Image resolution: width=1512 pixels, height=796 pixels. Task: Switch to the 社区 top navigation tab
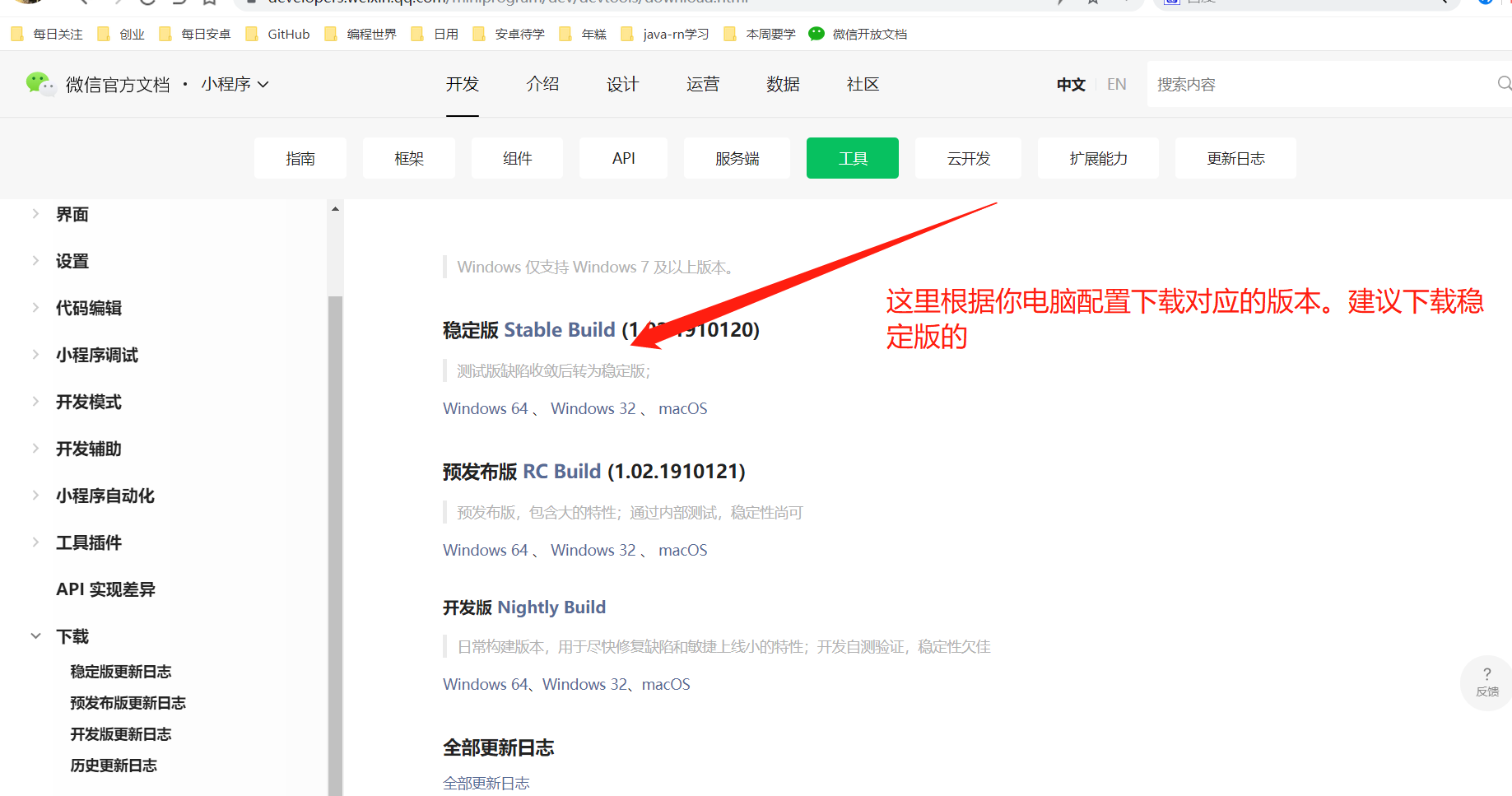coord(863,84)
